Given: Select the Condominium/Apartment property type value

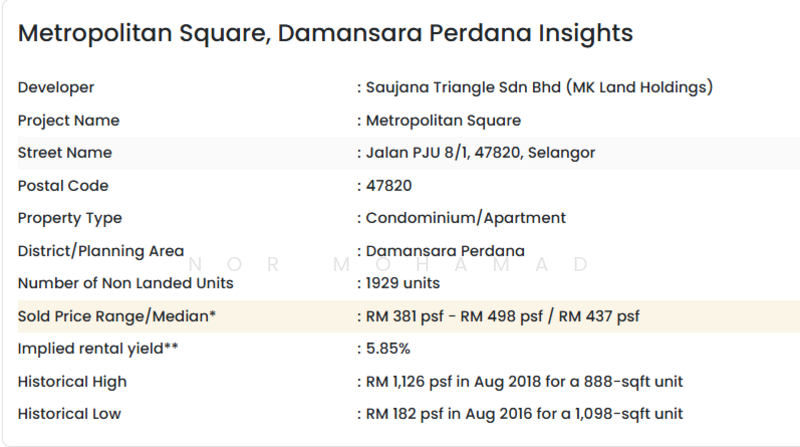Looking at the screenshot, I should 465,218.
